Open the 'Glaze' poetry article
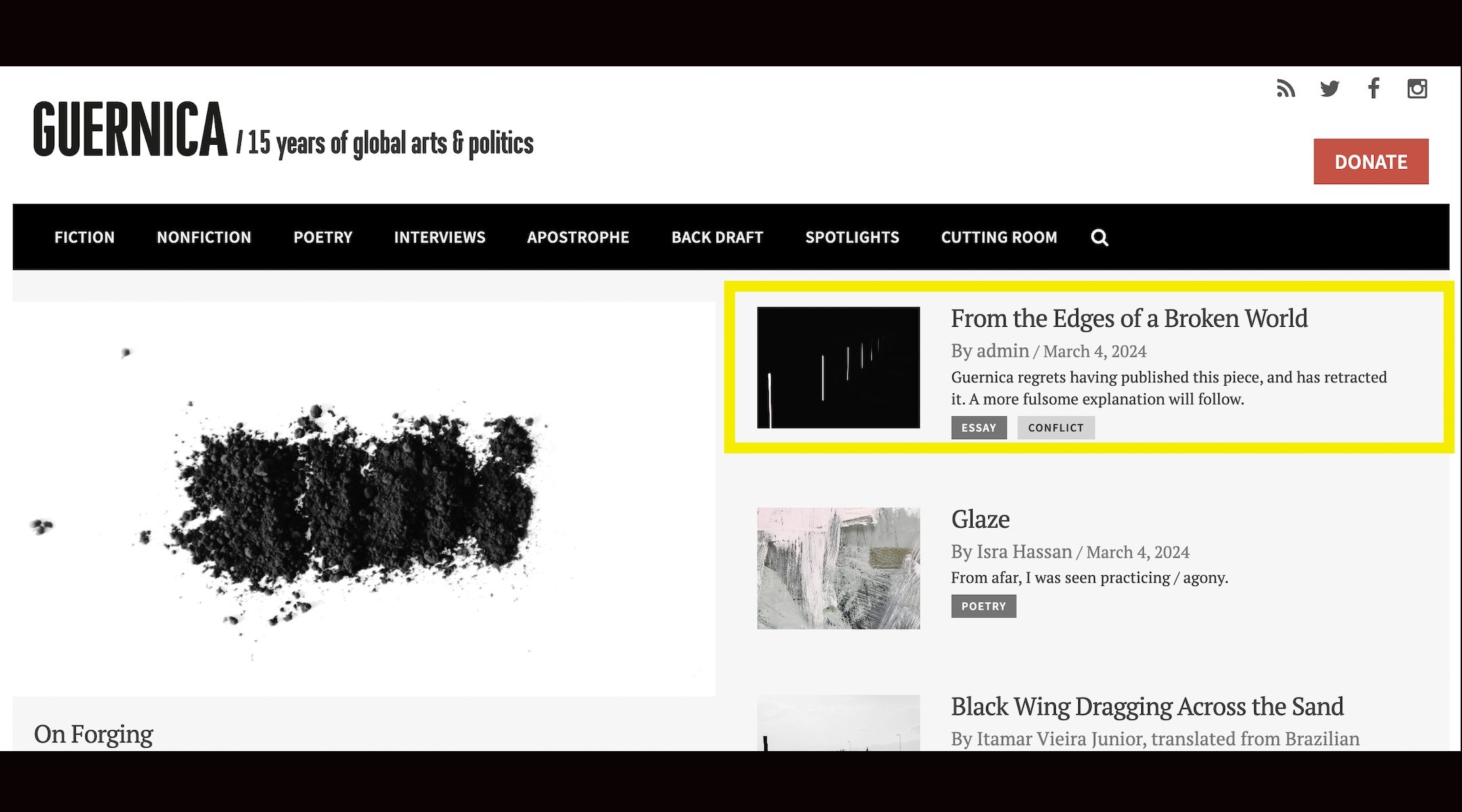 click(x=980, y=518)
